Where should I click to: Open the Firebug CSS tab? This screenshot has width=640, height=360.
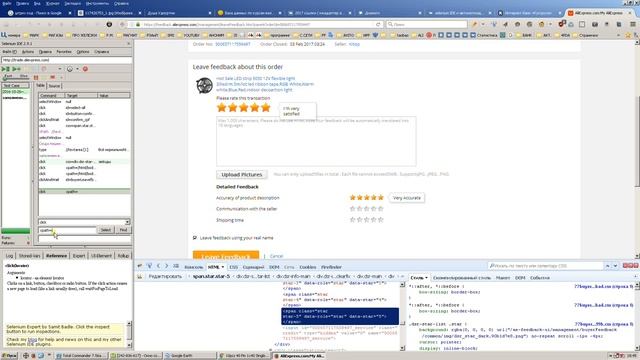(233, 267)
